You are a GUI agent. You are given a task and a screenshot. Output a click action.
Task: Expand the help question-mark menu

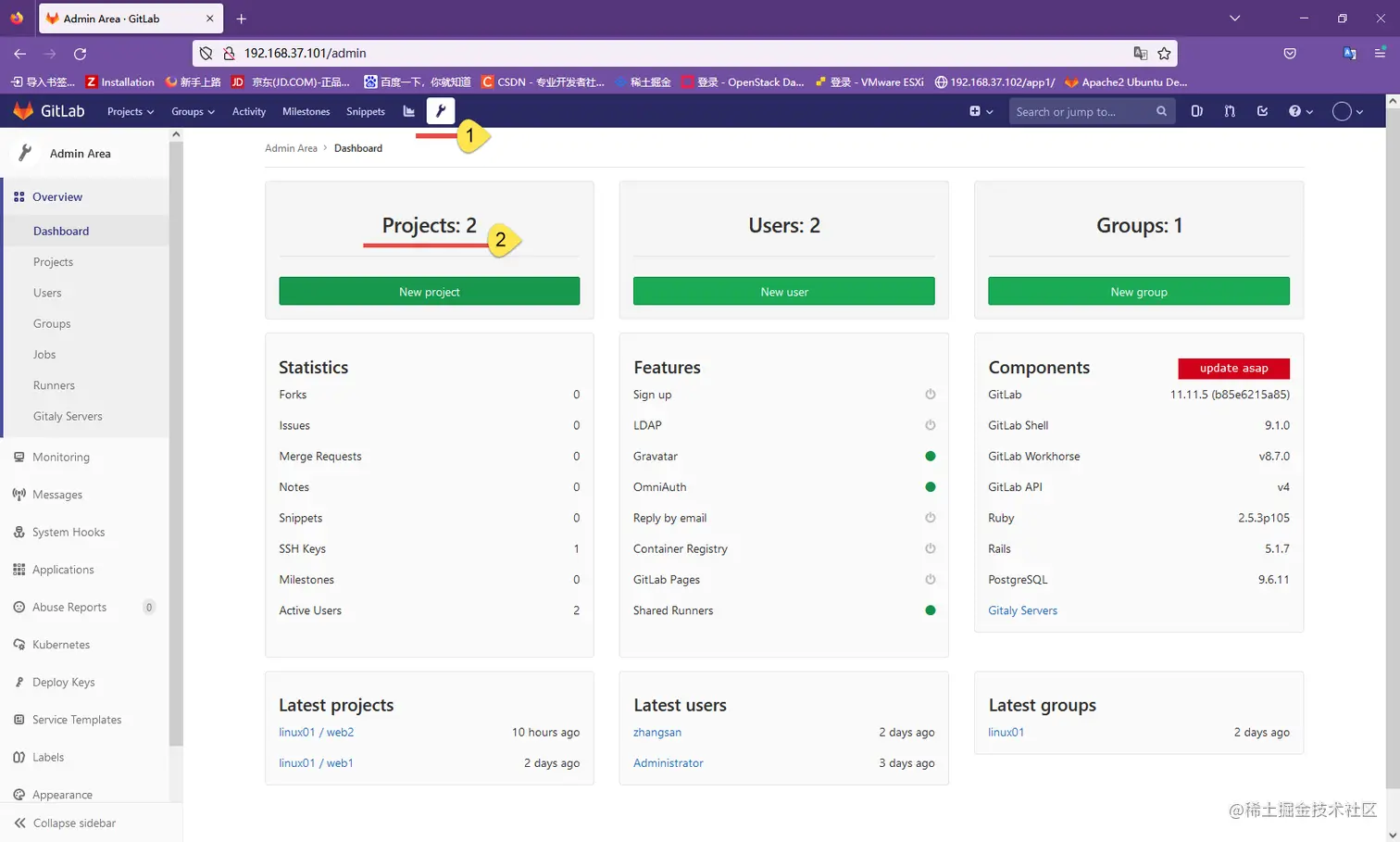1301,111
